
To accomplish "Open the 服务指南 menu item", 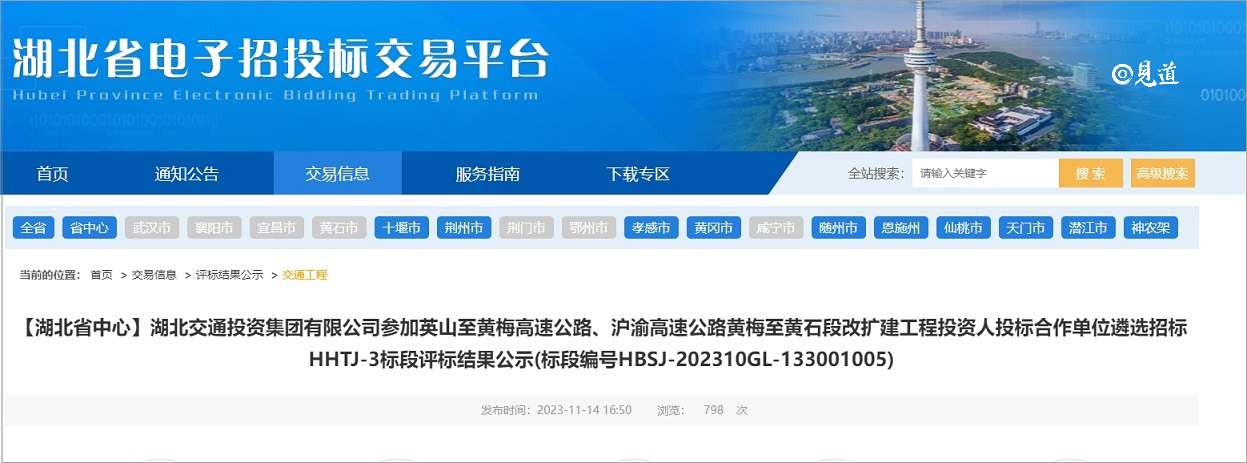I will coord(487,174).
